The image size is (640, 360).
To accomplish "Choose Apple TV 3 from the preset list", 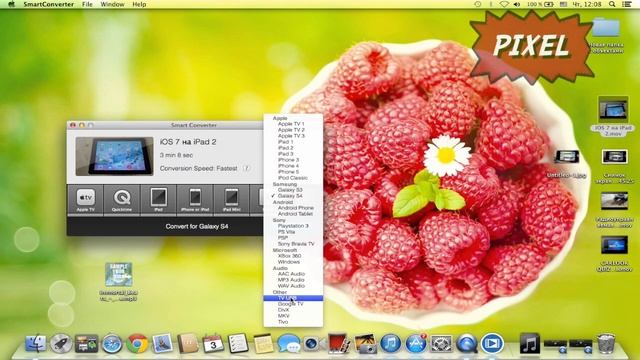I will point(291,136).
